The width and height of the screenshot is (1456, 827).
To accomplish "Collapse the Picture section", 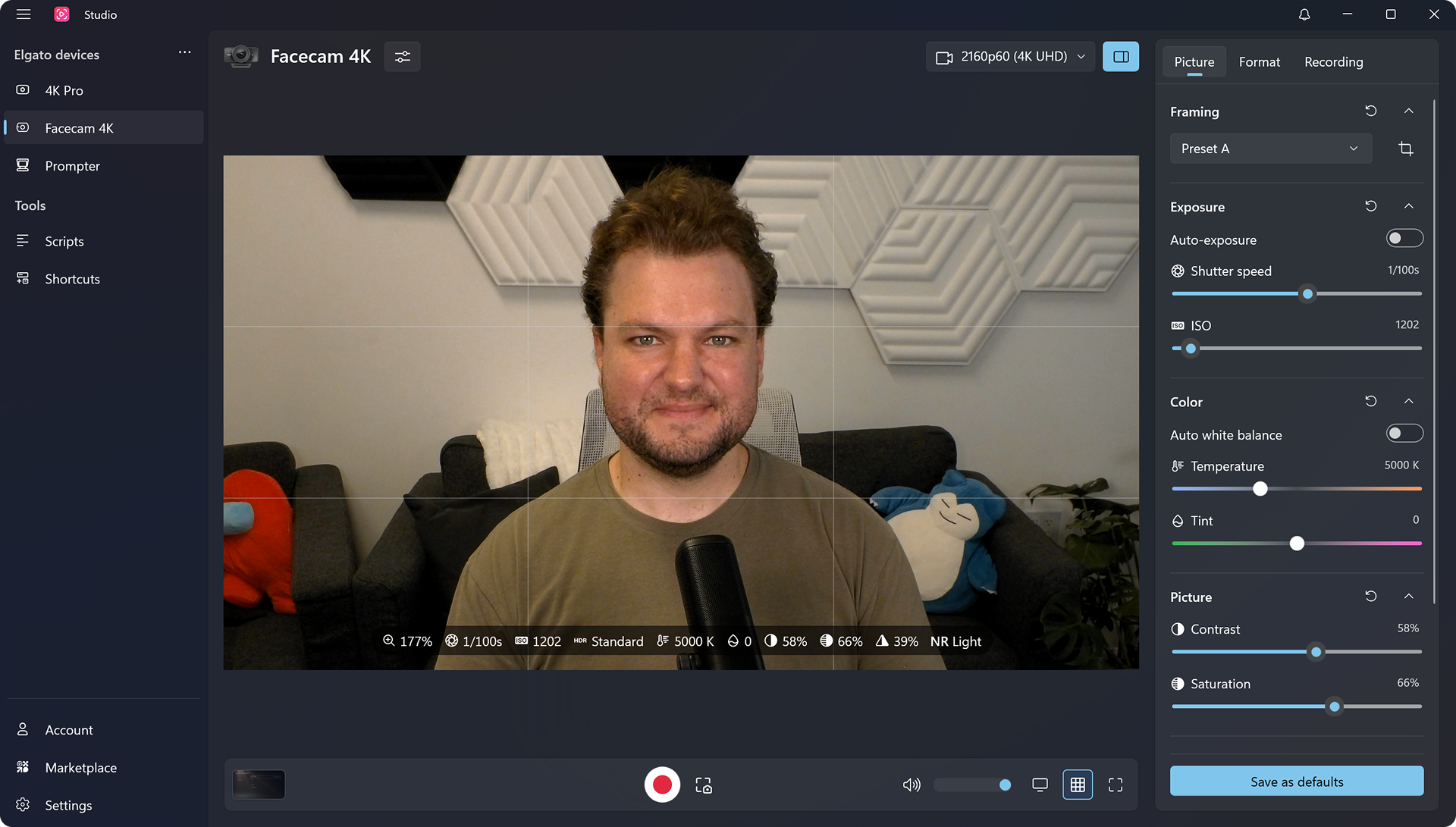I will tap(1409, 597).
